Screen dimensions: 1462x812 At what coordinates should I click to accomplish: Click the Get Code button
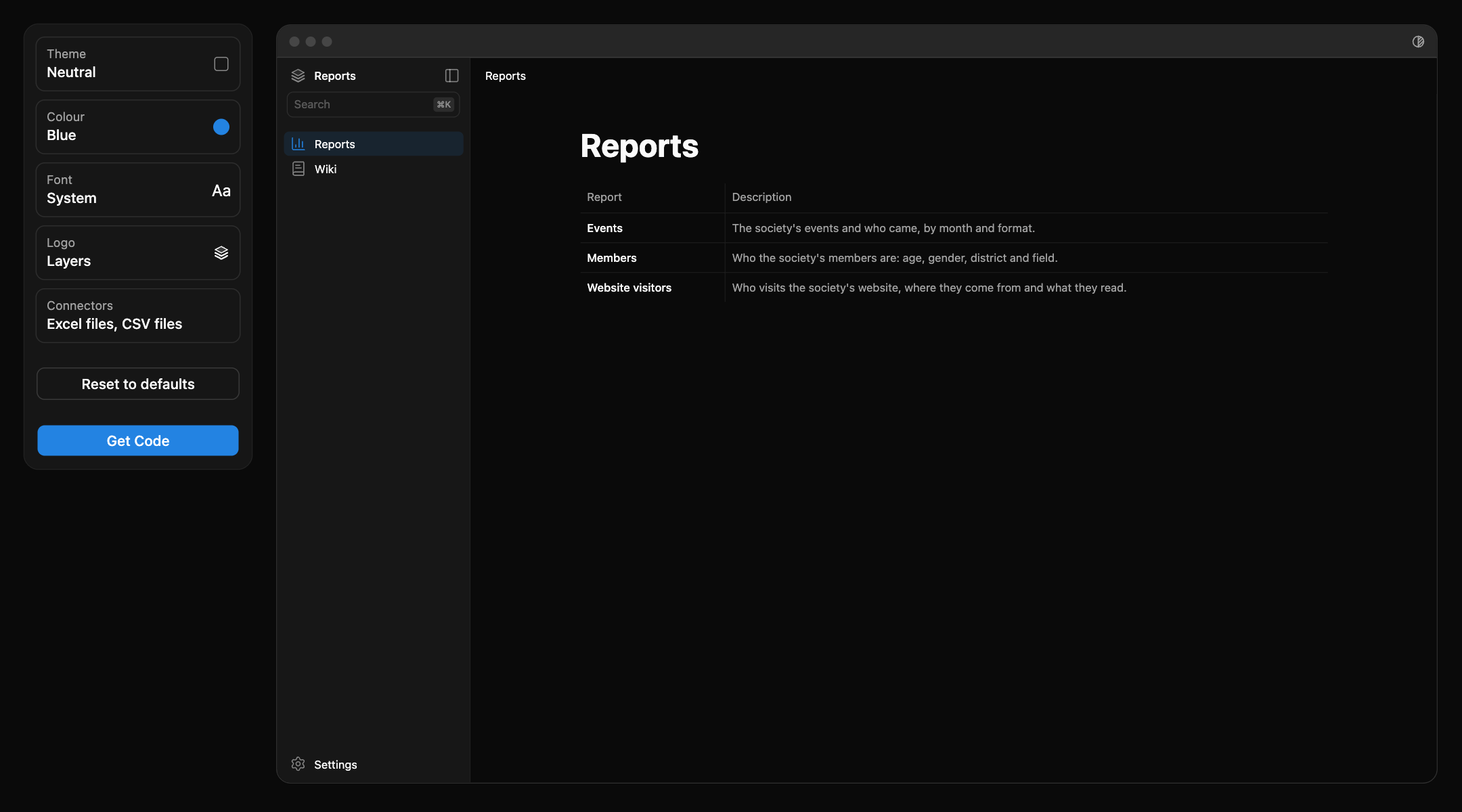[138, 441]
